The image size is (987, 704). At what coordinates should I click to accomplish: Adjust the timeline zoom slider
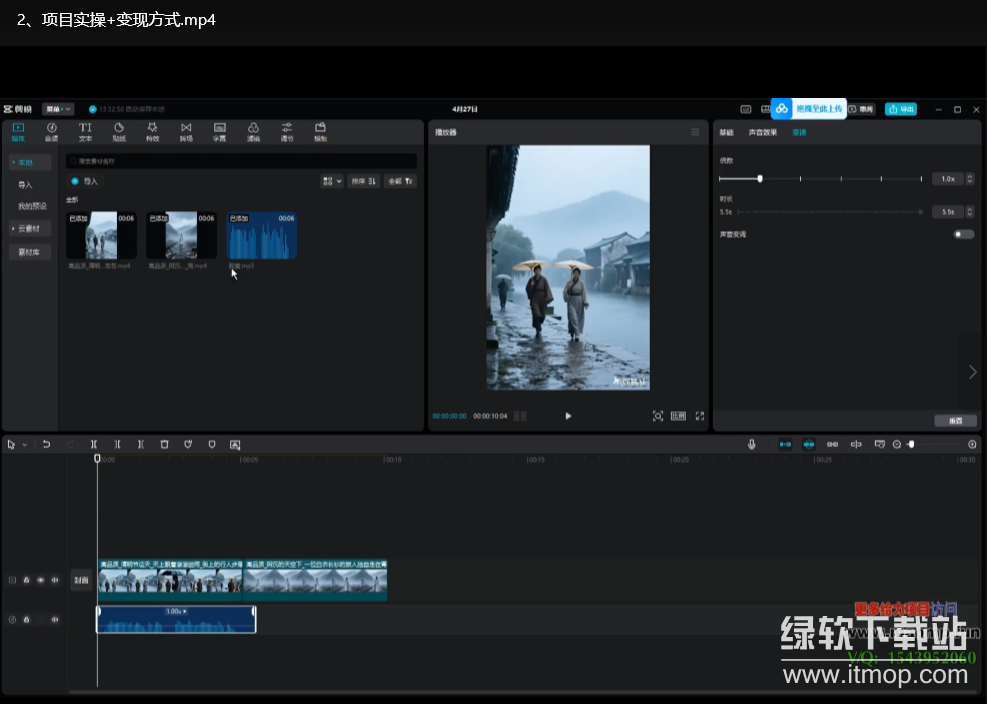pos(911,445)
